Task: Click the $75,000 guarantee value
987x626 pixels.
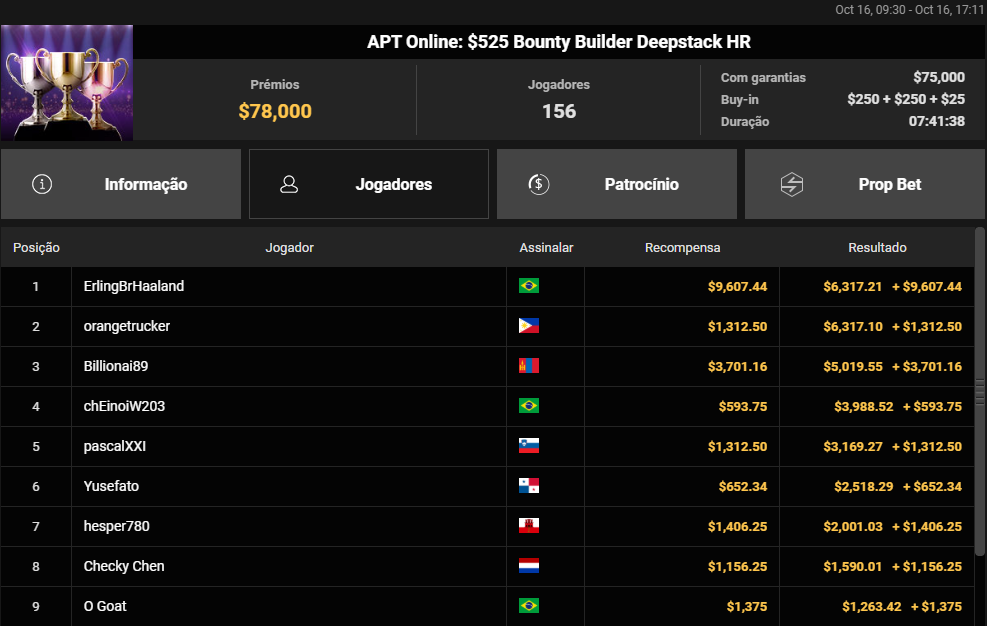Action: (x=939, y=77)
